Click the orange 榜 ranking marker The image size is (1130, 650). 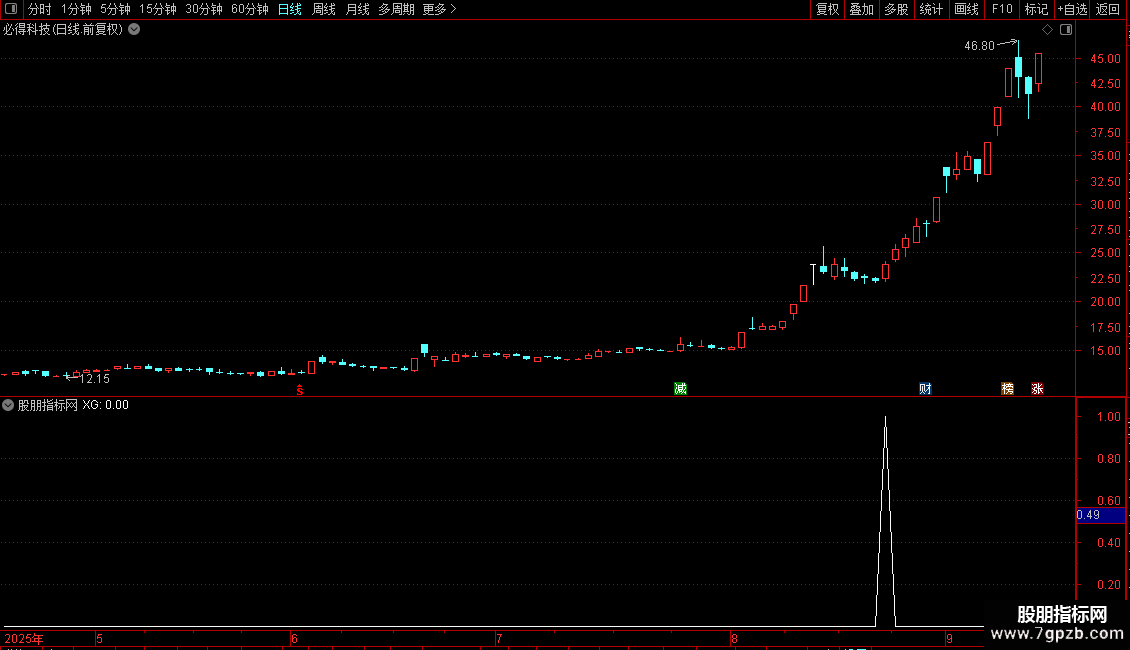tap(1007, 388)
